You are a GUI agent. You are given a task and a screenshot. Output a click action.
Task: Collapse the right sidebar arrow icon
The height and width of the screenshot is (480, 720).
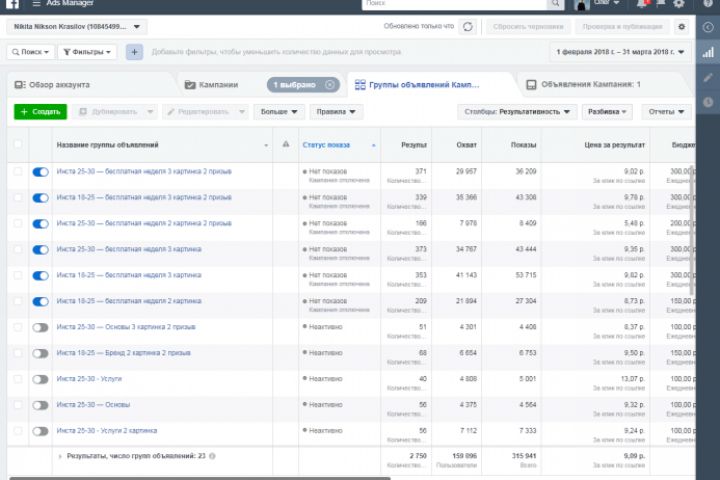pos(708,27)
